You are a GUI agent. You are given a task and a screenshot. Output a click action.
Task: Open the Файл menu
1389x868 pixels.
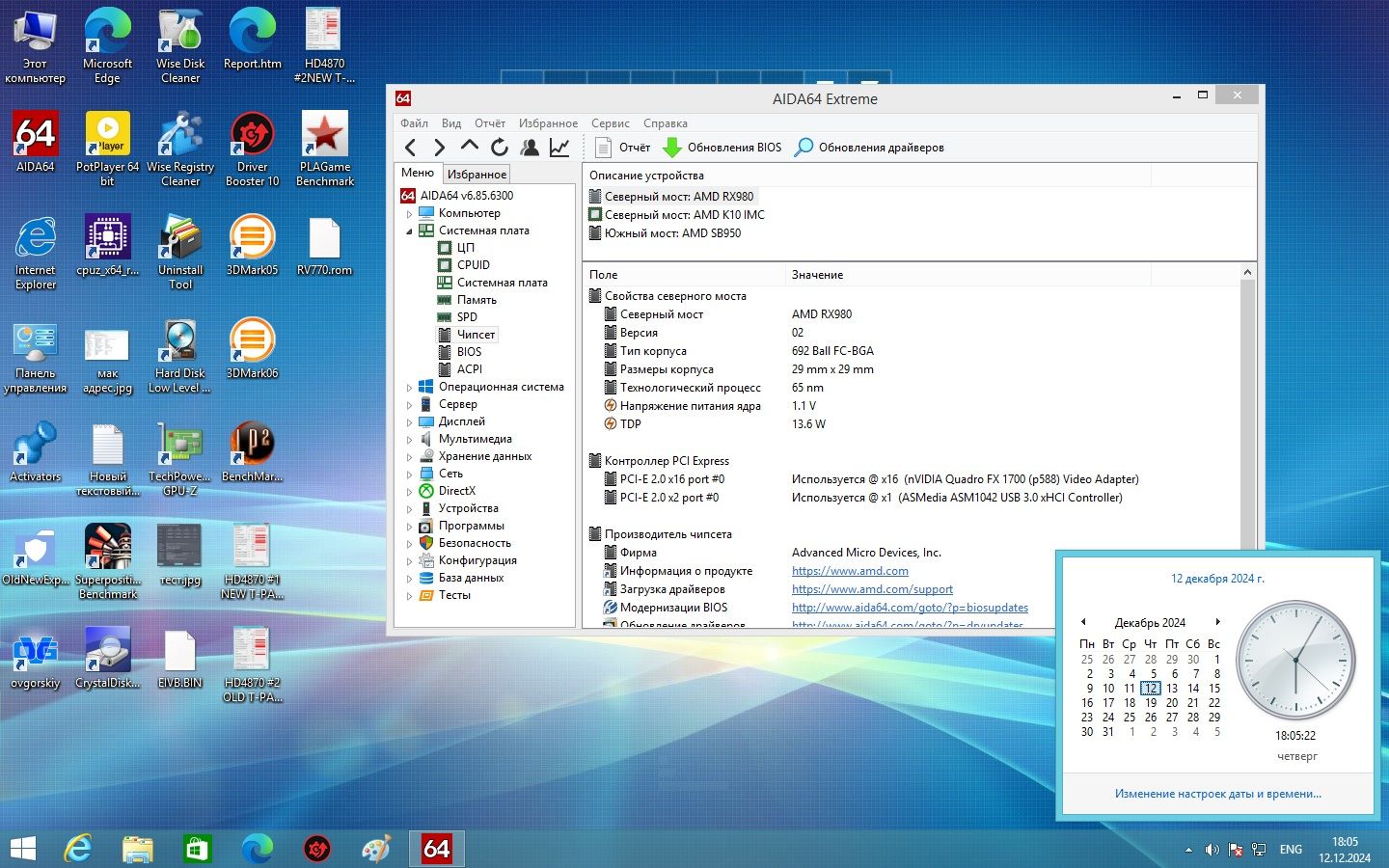tap(415, 123)
